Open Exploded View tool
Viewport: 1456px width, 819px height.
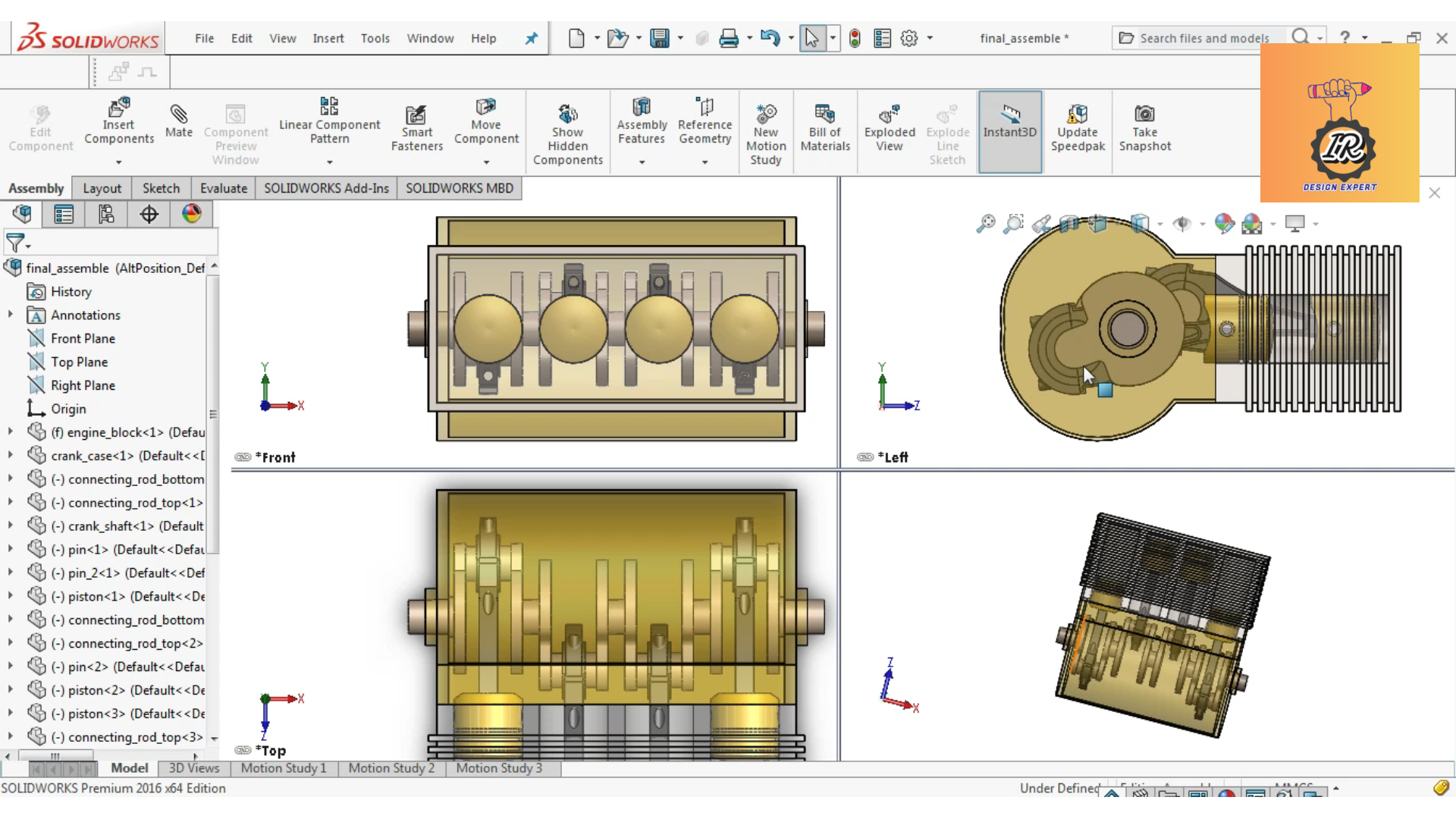click(x=889, y=115)
